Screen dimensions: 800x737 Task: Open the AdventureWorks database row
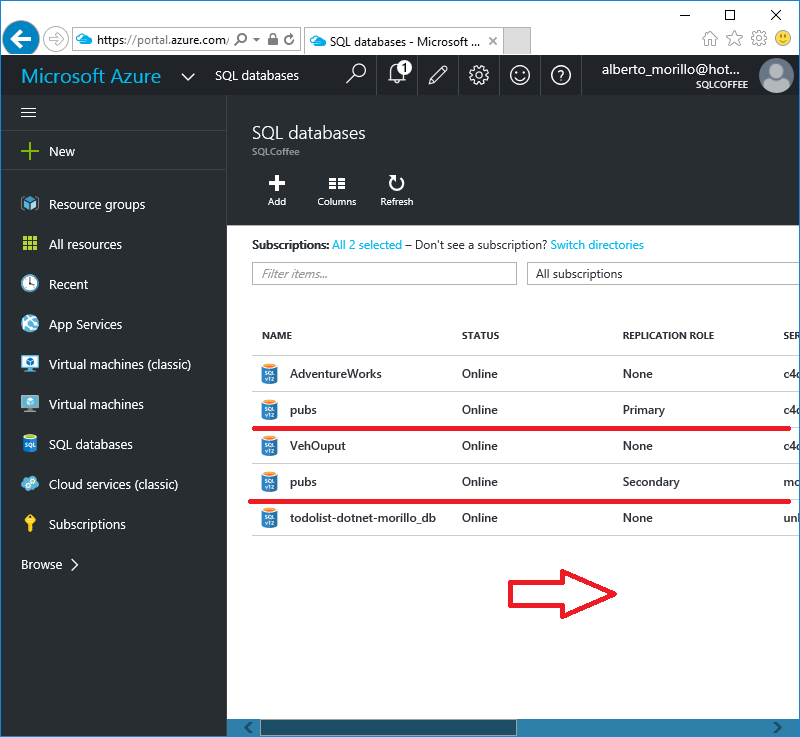pos(526,374)
